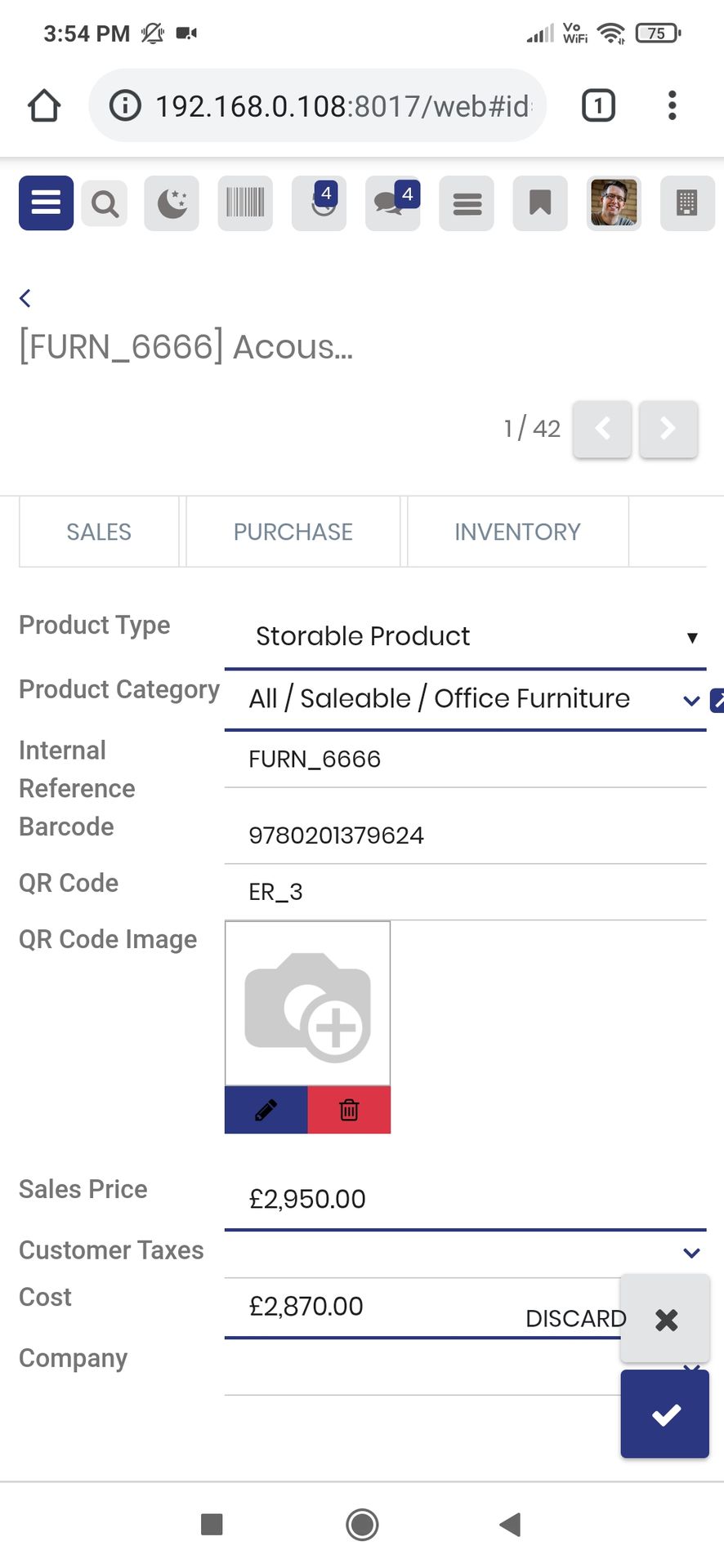Open the conversations chat icon
The height and width of the screenshot is (1568, 724).
[393, 203]
